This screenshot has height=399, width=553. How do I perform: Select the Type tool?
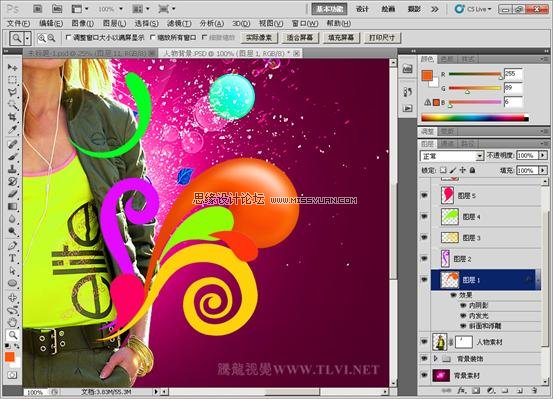12,258
